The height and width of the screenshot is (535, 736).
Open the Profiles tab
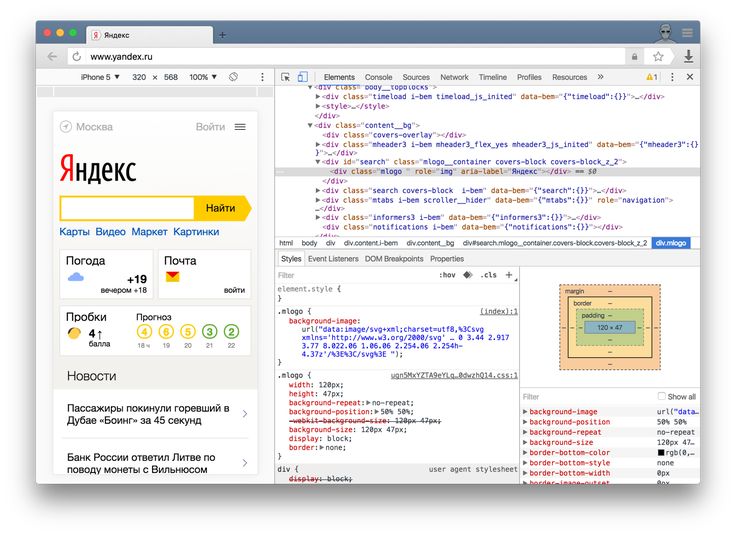pyautogui.click(x=529, y=77)
